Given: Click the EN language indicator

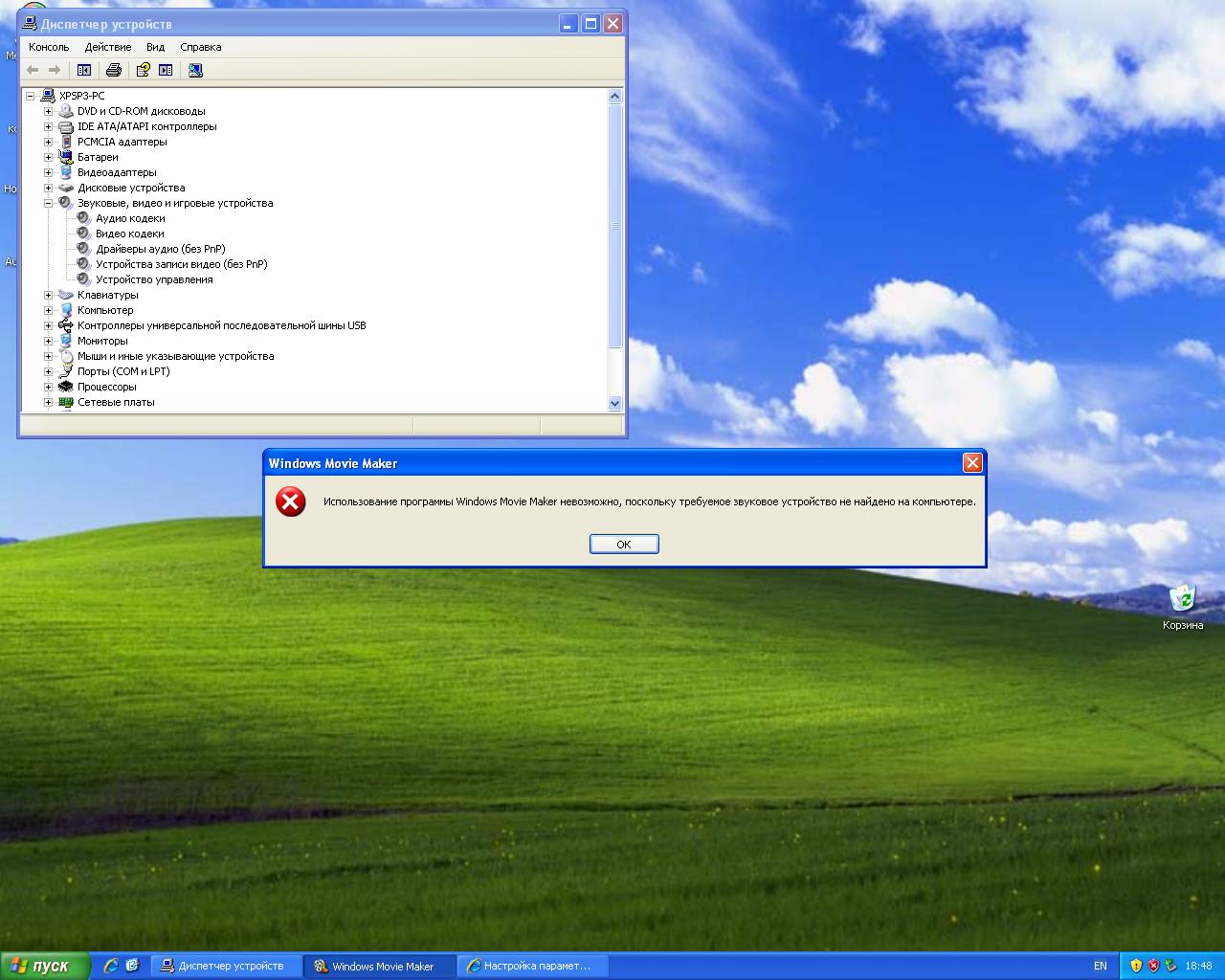Looking at the screenshot, I should pos(1101,966).
